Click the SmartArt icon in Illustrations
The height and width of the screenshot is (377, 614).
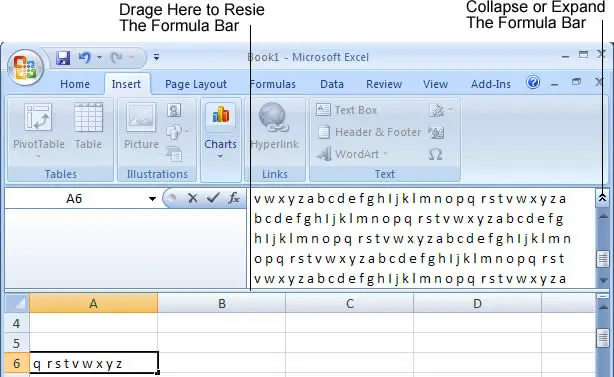pyautogui.click(x=174, y=153)
